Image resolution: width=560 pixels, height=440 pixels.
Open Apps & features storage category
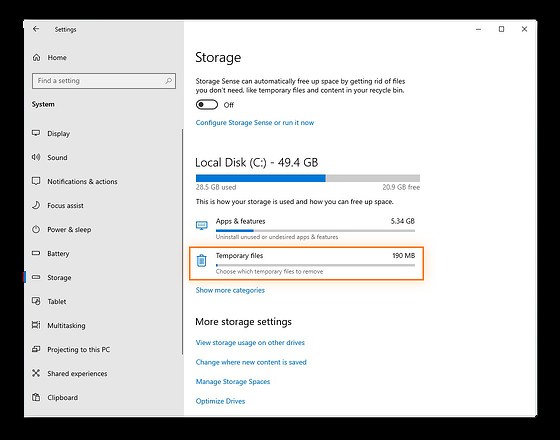pyautogui.click(x=306, y=229)
